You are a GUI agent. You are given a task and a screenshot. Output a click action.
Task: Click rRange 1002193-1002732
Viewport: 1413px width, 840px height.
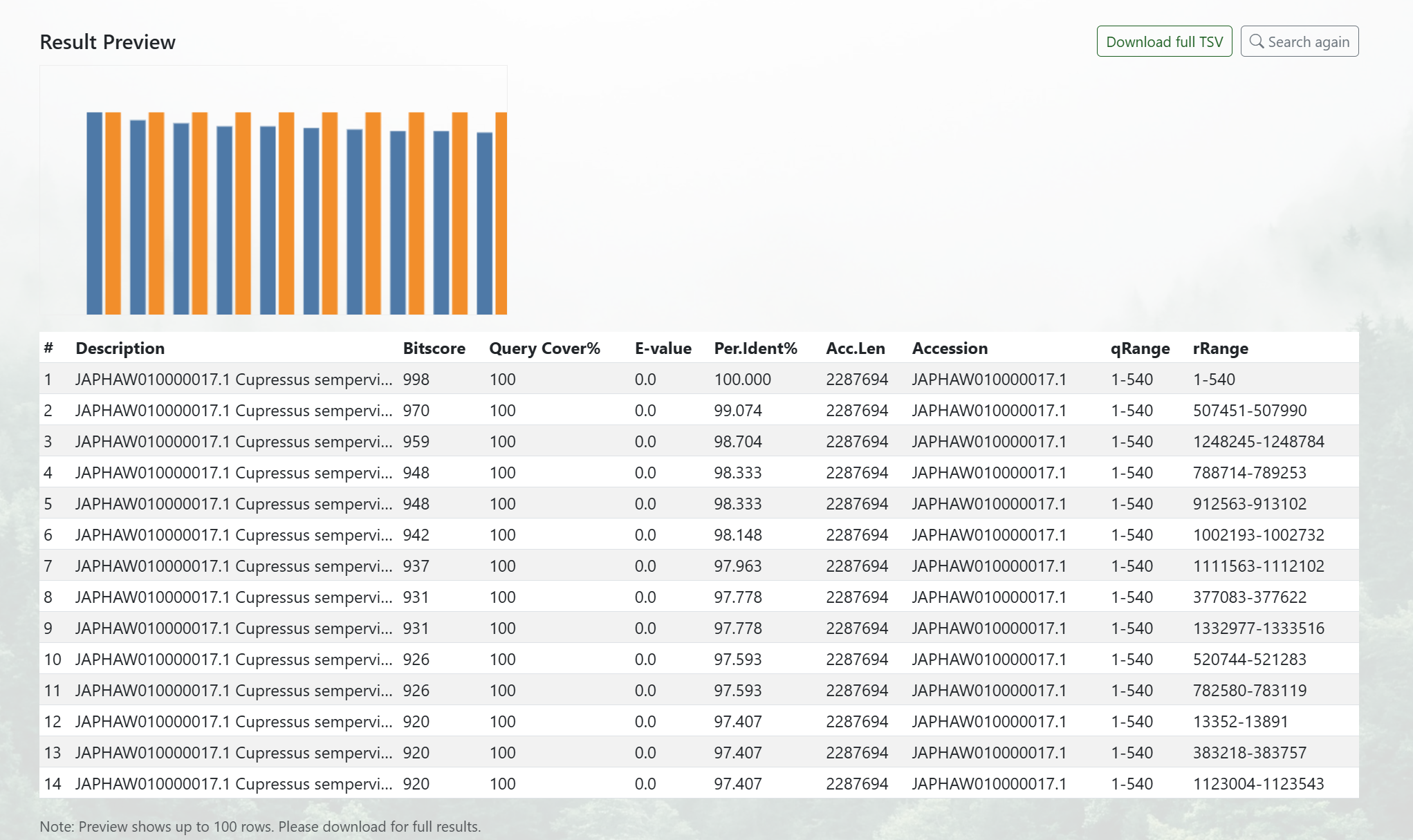1259,535
